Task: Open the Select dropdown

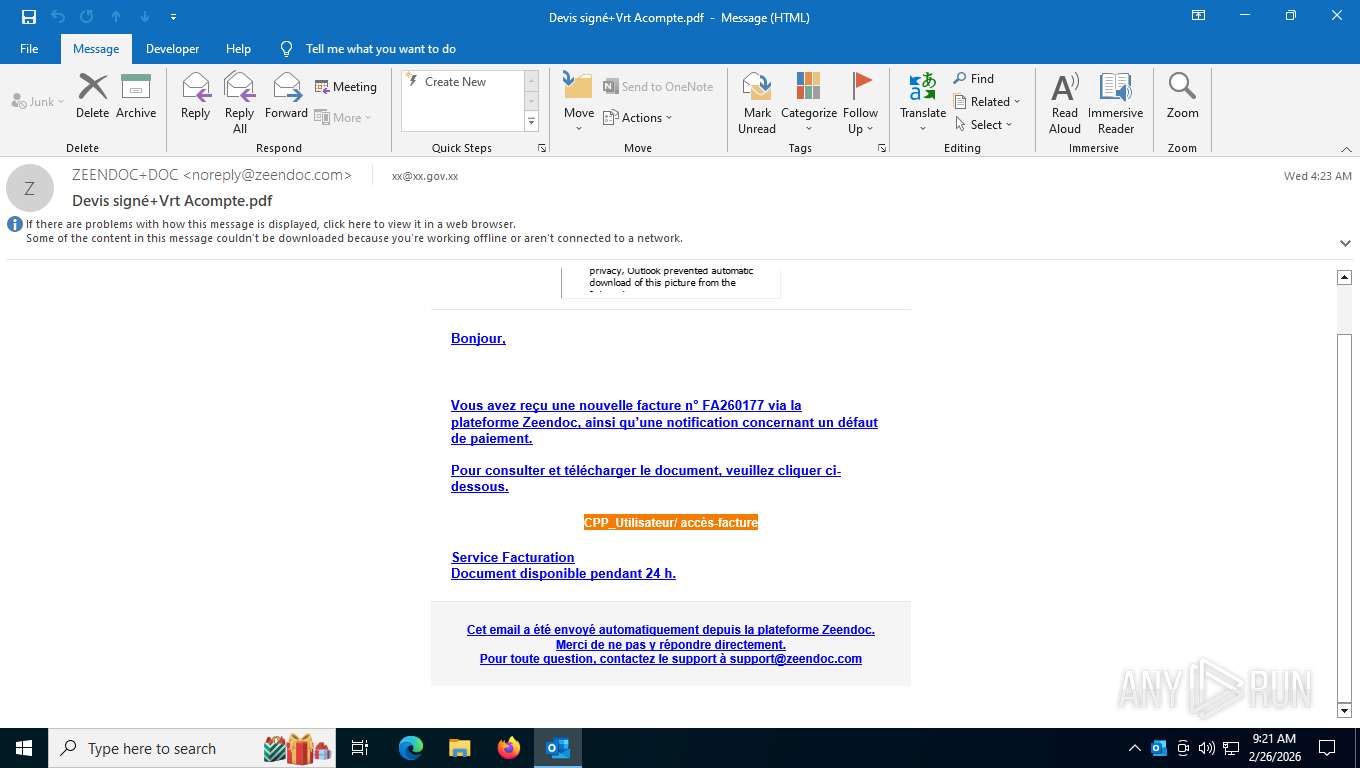Action: click(x=984, y=125)
